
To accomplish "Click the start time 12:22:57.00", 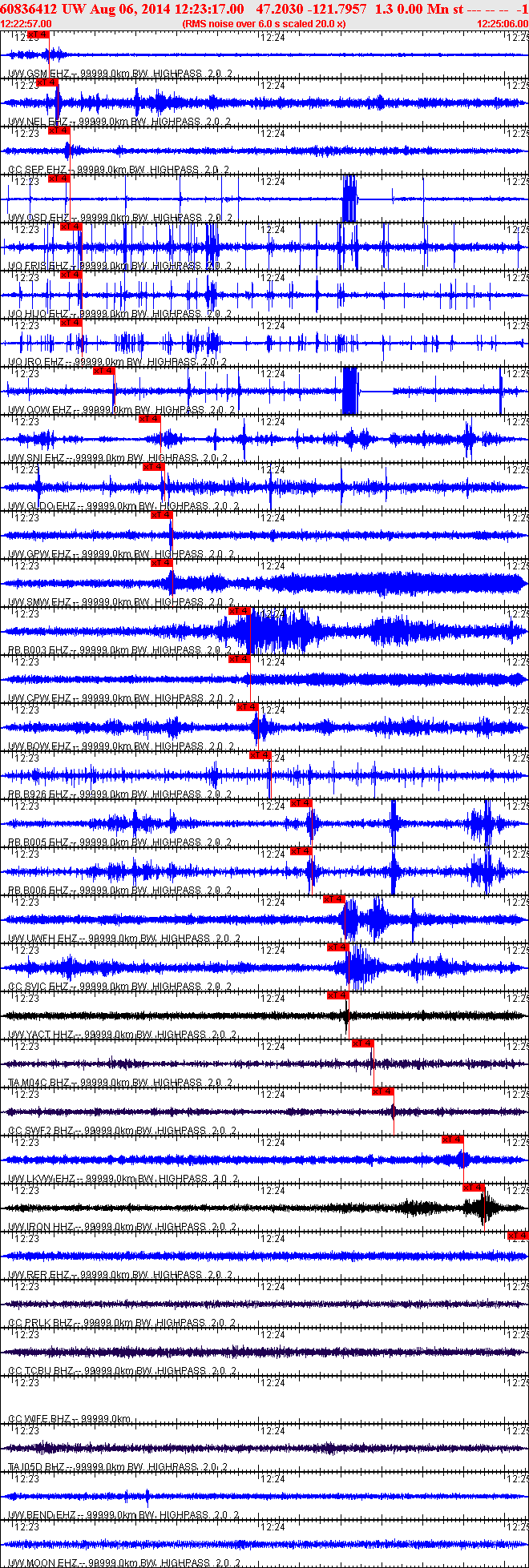I will [x=26, y=24].
